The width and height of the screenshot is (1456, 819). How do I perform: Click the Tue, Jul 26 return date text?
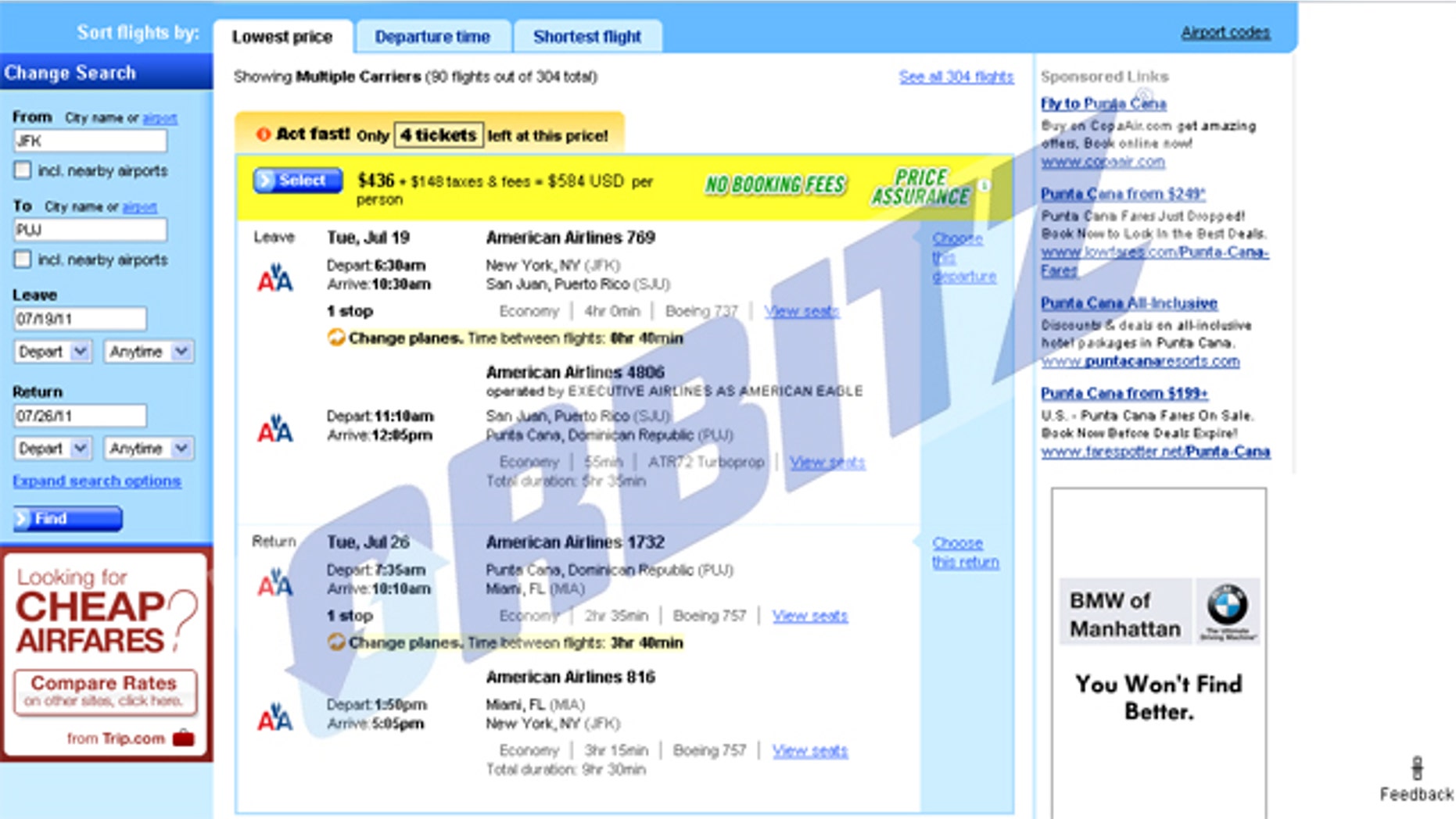pyautogui.click(x=368, y=542)
